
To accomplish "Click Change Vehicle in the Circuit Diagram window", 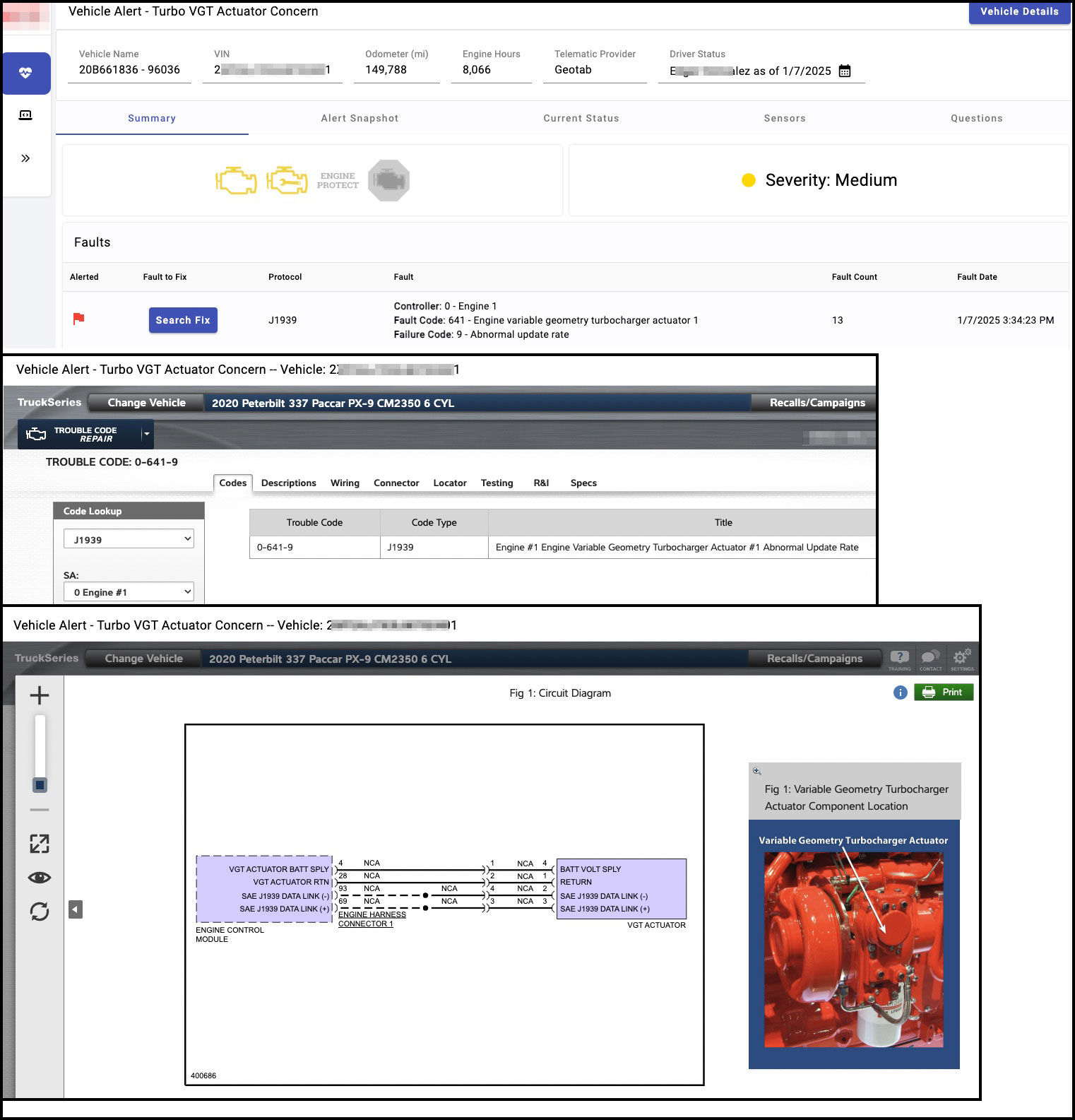I will [x=143, y=659].
